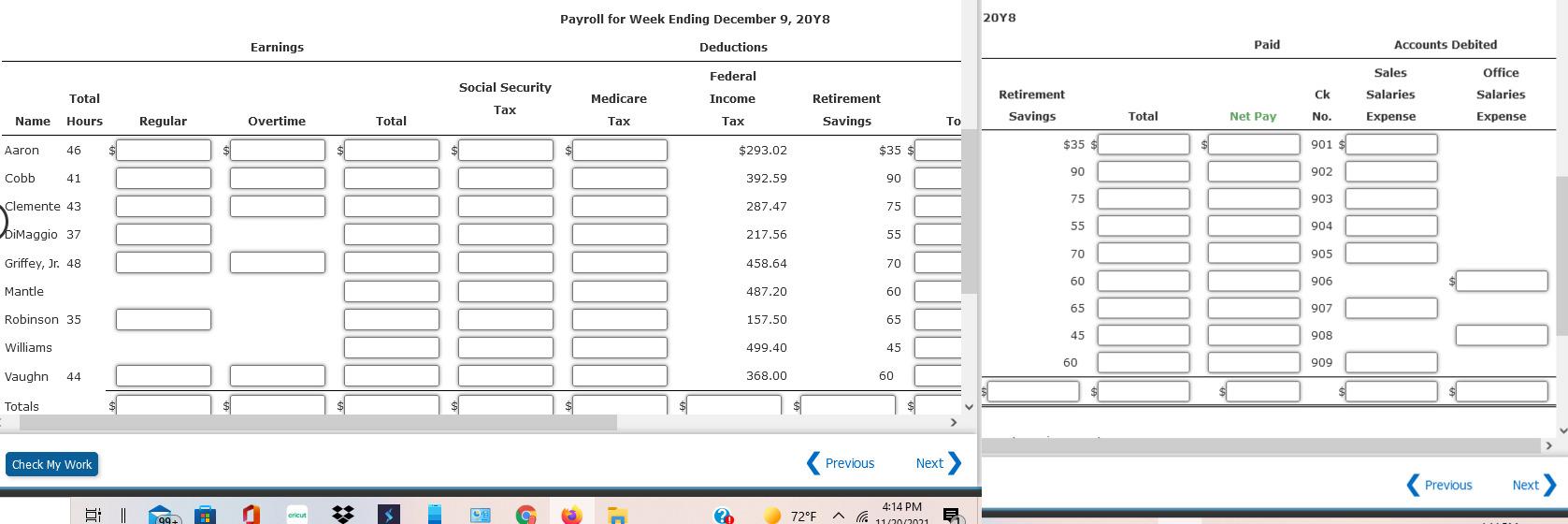Click Williams' federal income tax 499.40

767,347
